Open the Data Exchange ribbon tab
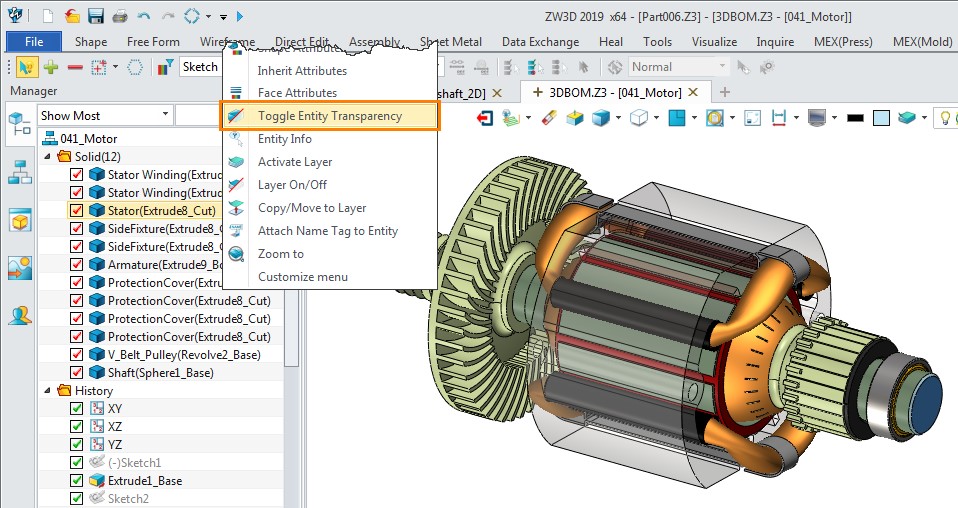 [540, 42]
